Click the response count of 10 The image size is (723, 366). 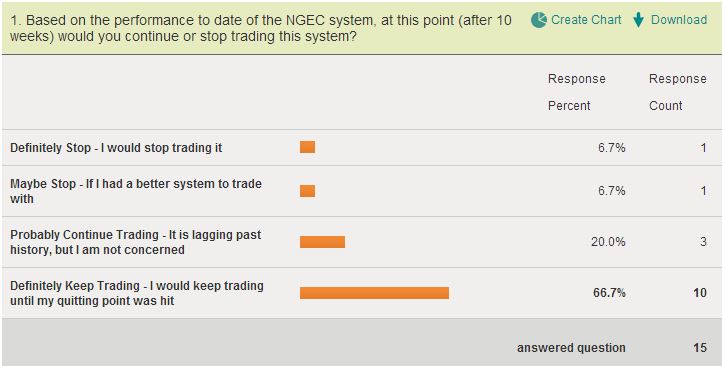click(x=700, y=293)
